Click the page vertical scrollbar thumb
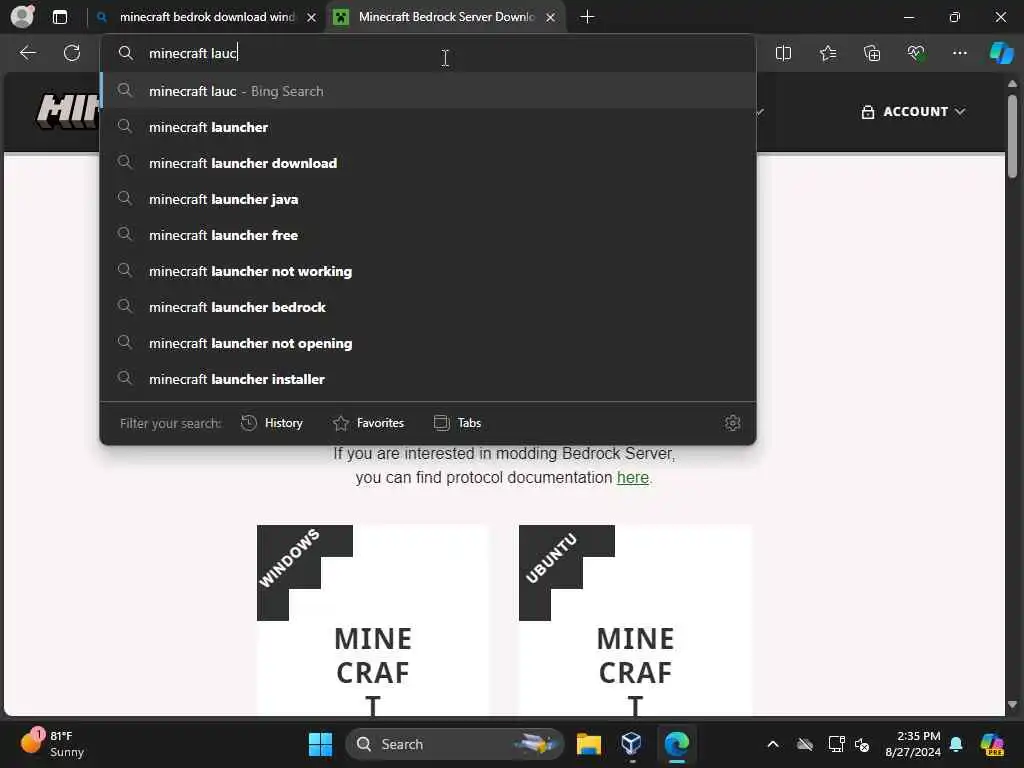The height and width of the screenshot is (768, 1024). pyautogui.click(x=1012, y=136)
